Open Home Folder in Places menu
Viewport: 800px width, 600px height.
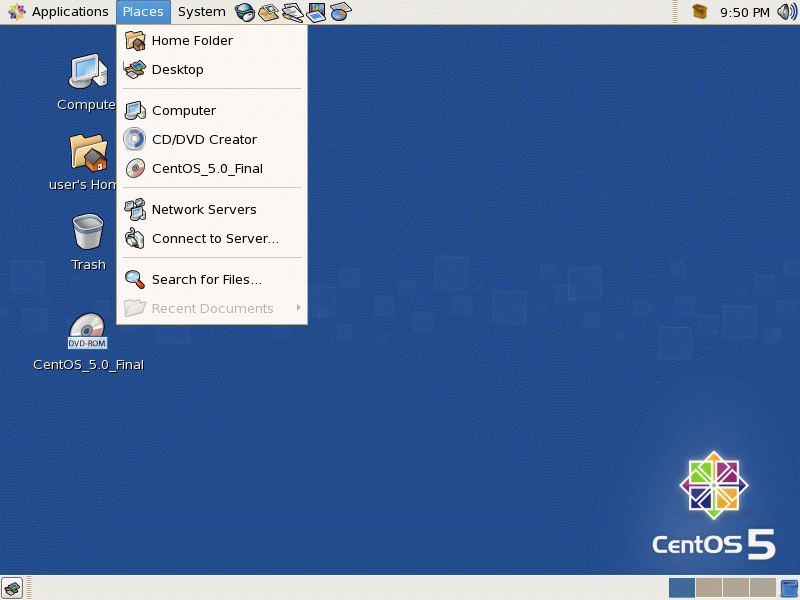point(212,40)
